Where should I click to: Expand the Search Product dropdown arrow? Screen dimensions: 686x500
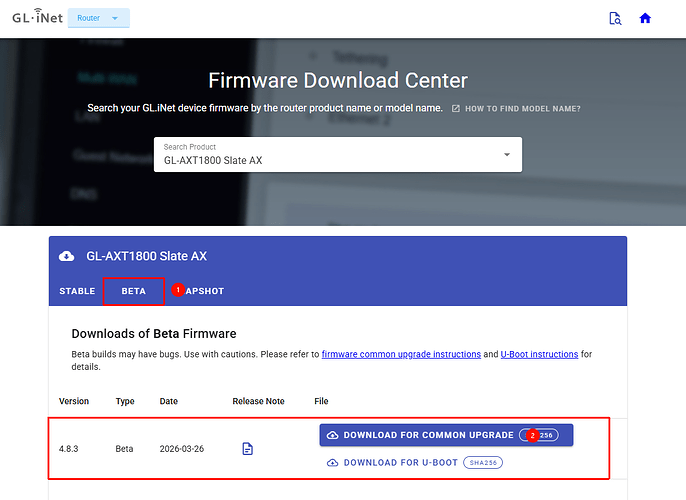click(x=507, y=154)
